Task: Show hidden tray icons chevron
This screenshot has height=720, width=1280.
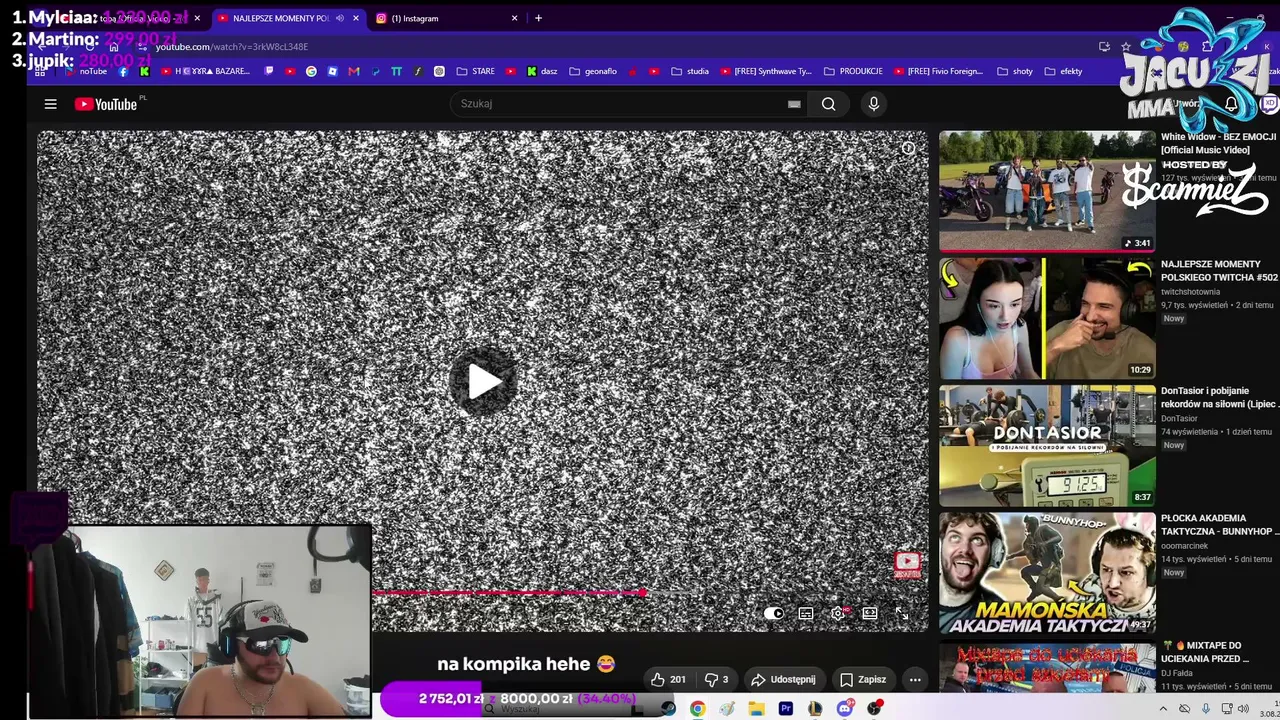Action: point(1163,709)
